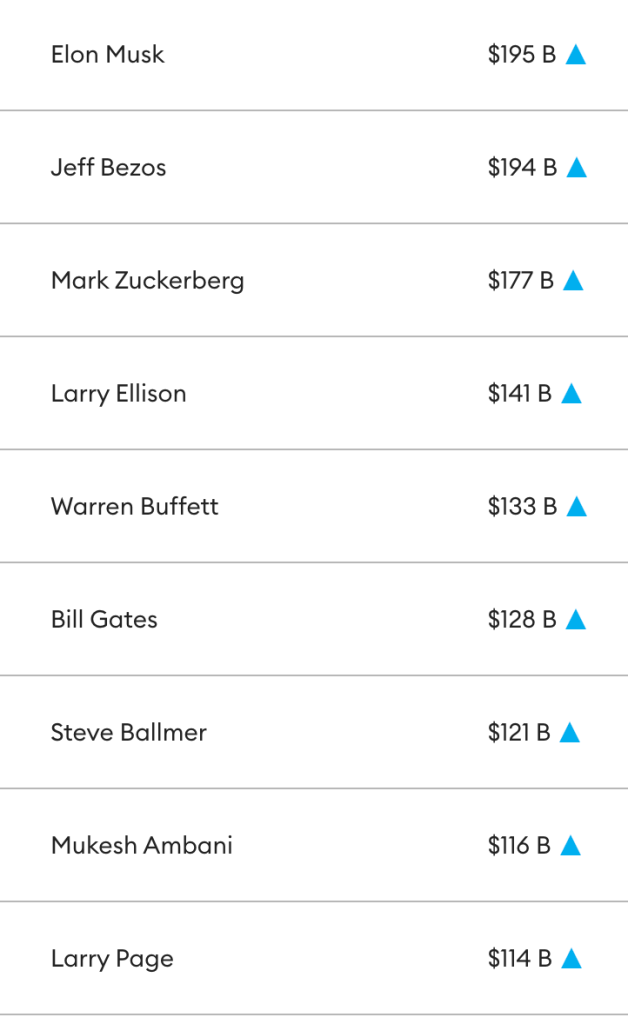The height and width of the screenshot is (1024, 628).
Task: Click the blue arrow in Steve Ballmer's row
Action: 570,733
